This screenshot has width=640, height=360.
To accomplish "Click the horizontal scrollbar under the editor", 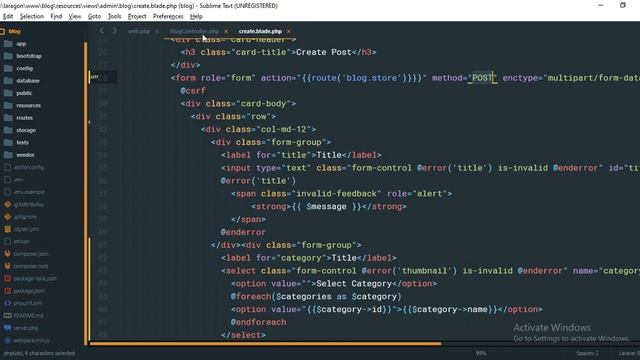I will click(x=266, y=344).
